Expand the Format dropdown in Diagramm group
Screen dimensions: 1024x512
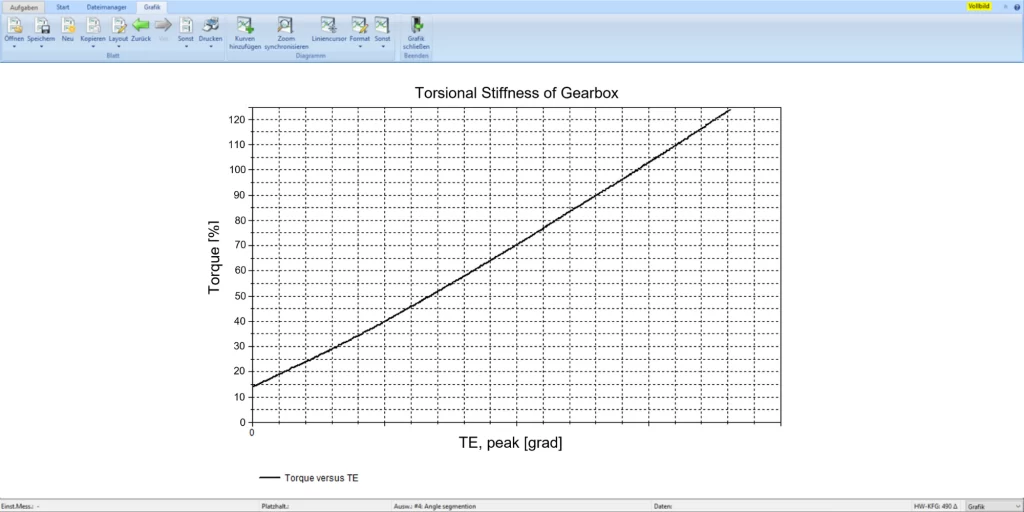[360, 46]
